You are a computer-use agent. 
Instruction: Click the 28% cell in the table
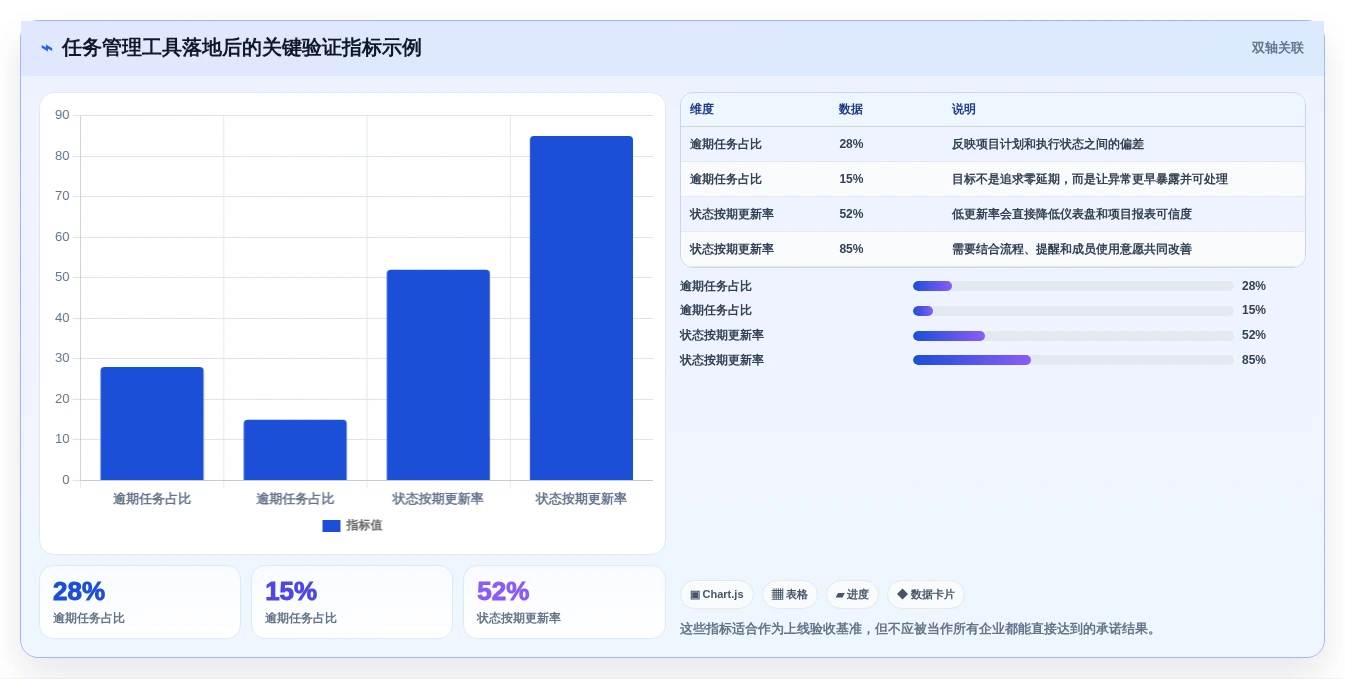click(851, 144)
